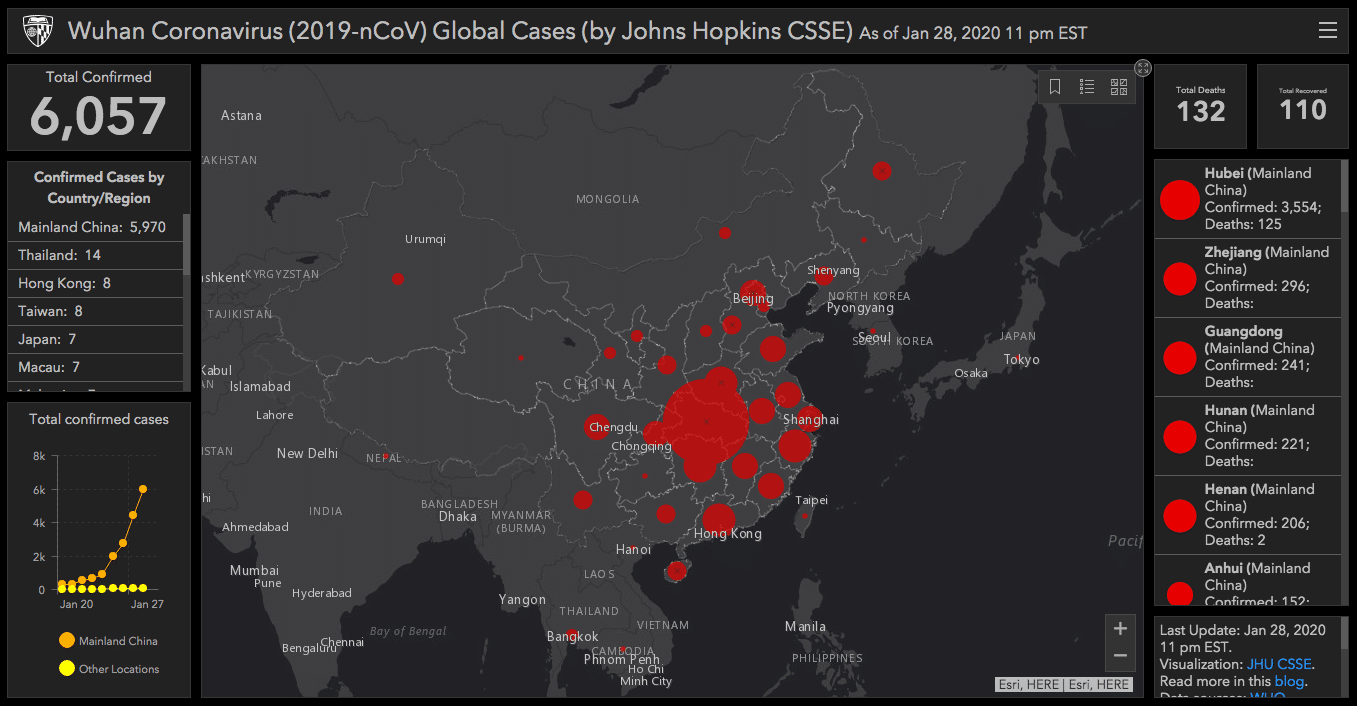Zoom out with the minus button

(x=1120, y=656)
